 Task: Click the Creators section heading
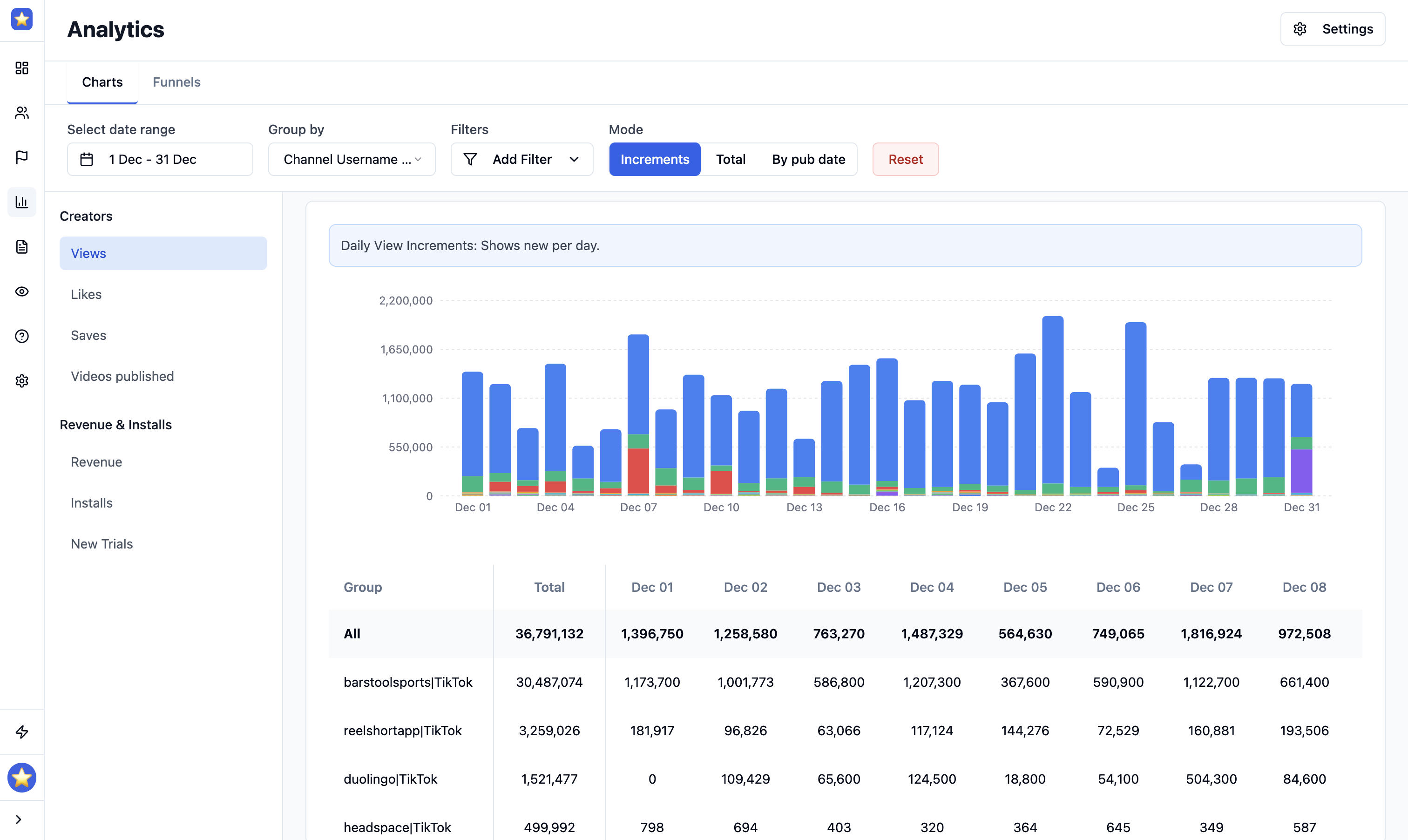(86, 216)
